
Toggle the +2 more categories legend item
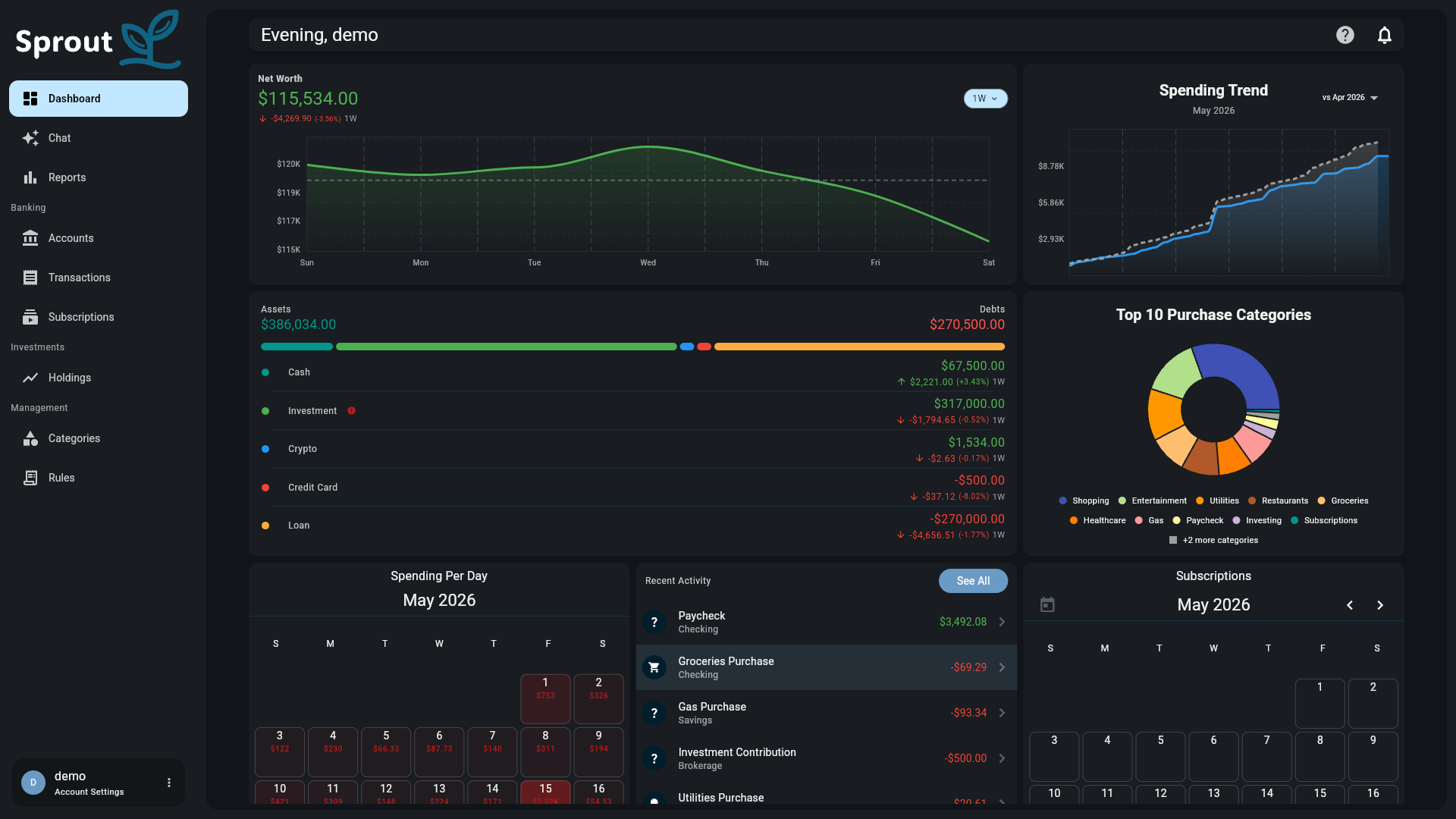pos(1213,540)
